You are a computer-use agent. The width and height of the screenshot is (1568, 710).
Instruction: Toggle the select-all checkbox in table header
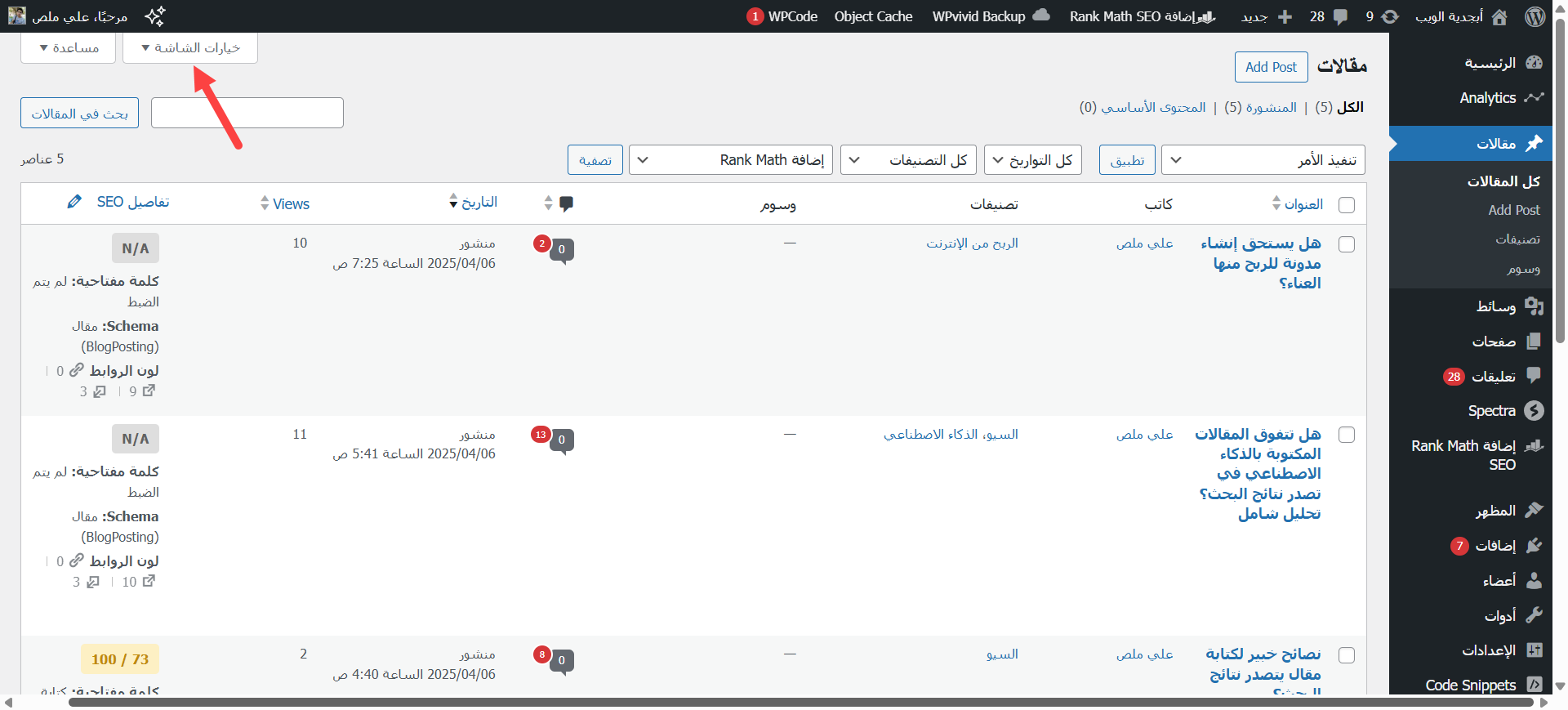click(1347, 205)
